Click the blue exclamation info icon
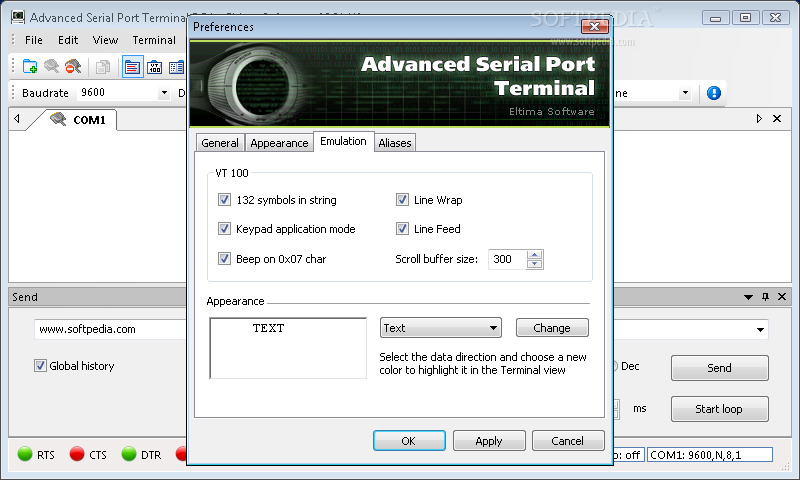 tap(714, 93)
